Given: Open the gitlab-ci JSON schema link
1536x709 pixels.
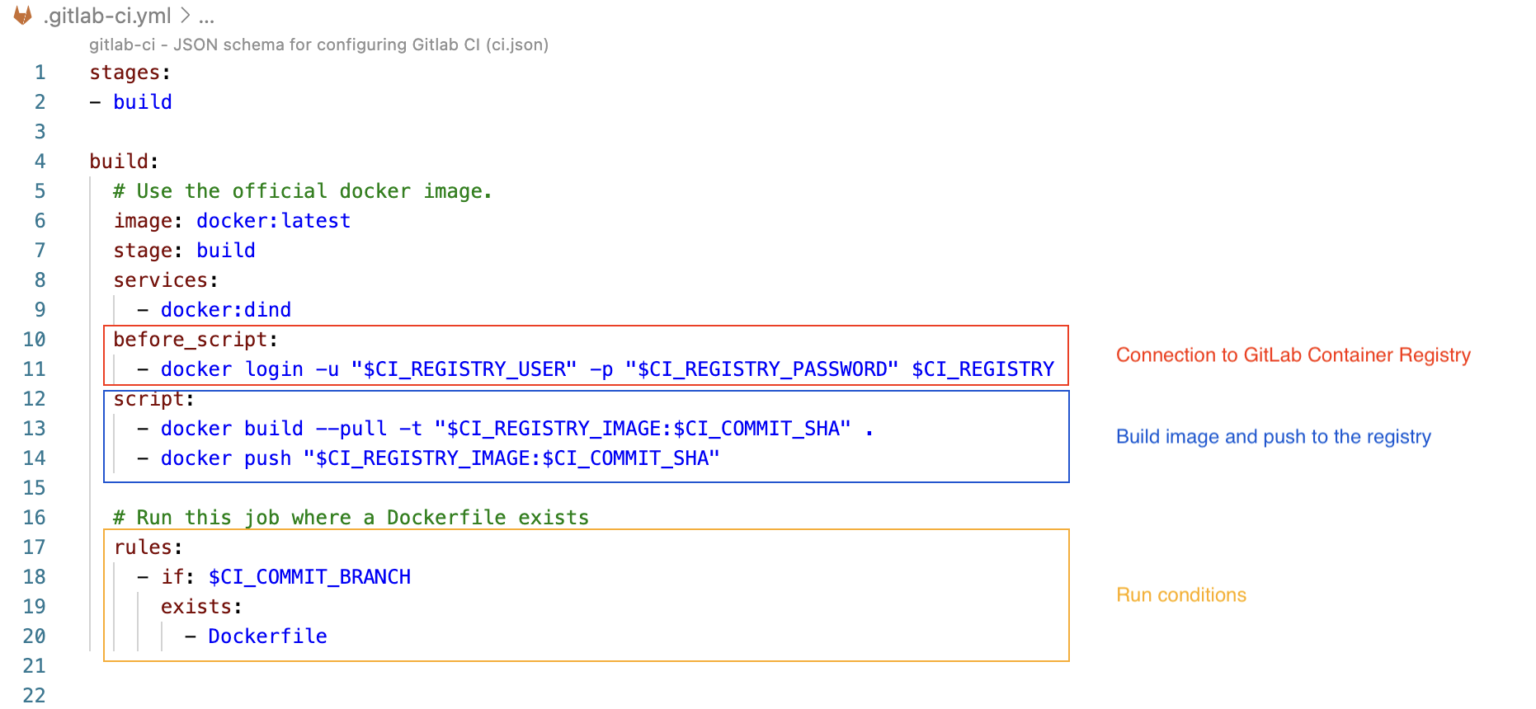Looking at the screenshot, I should [318, 45].
